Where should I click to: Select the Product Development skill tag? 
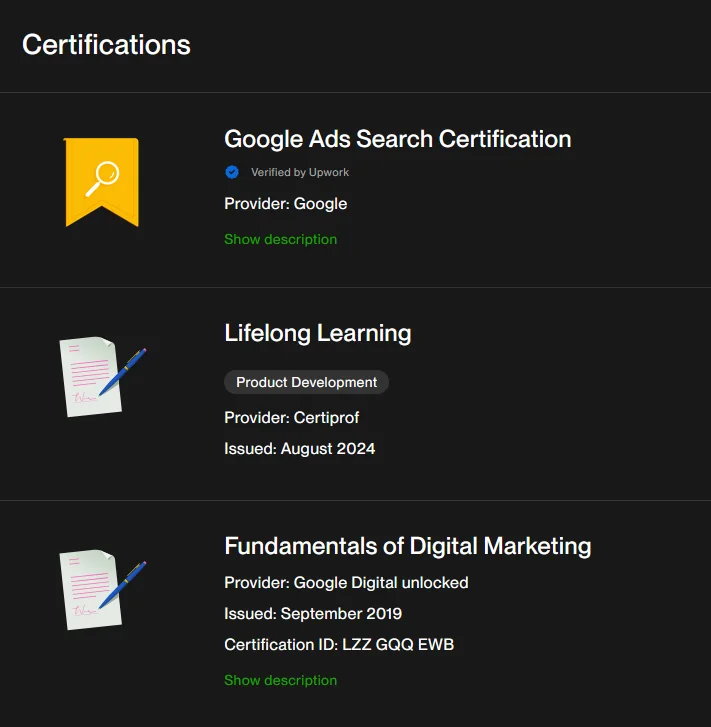[x=307, y=382]
